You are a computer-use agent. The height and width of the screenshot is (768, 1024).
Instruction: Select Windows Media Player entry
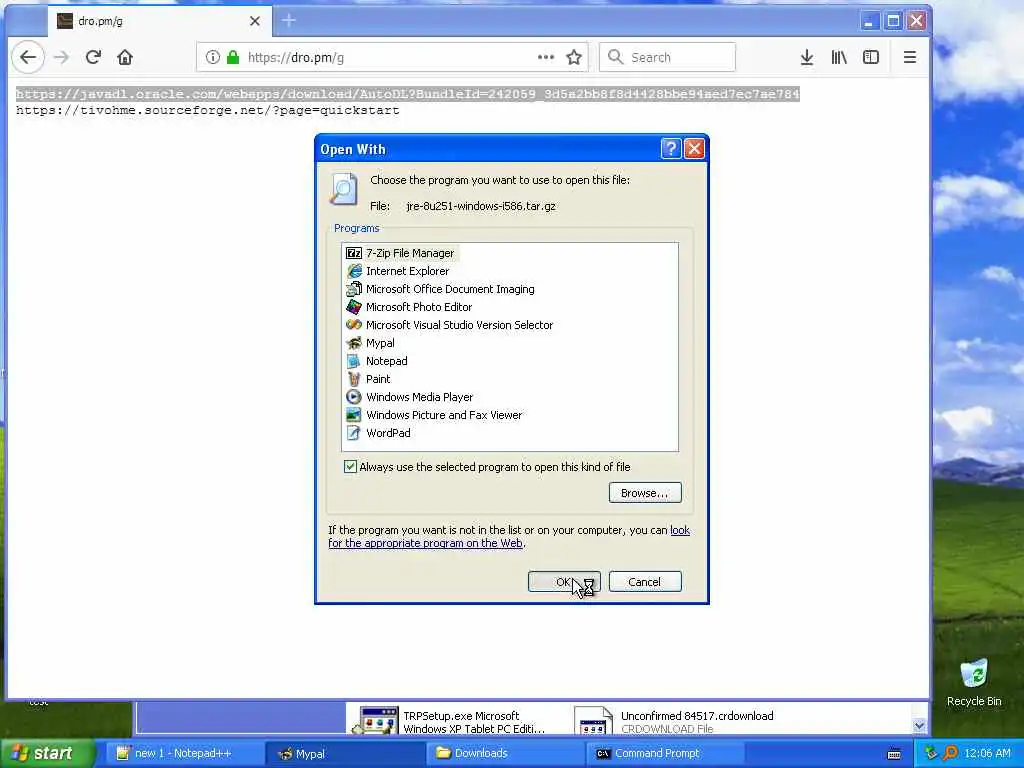(410, 397)
